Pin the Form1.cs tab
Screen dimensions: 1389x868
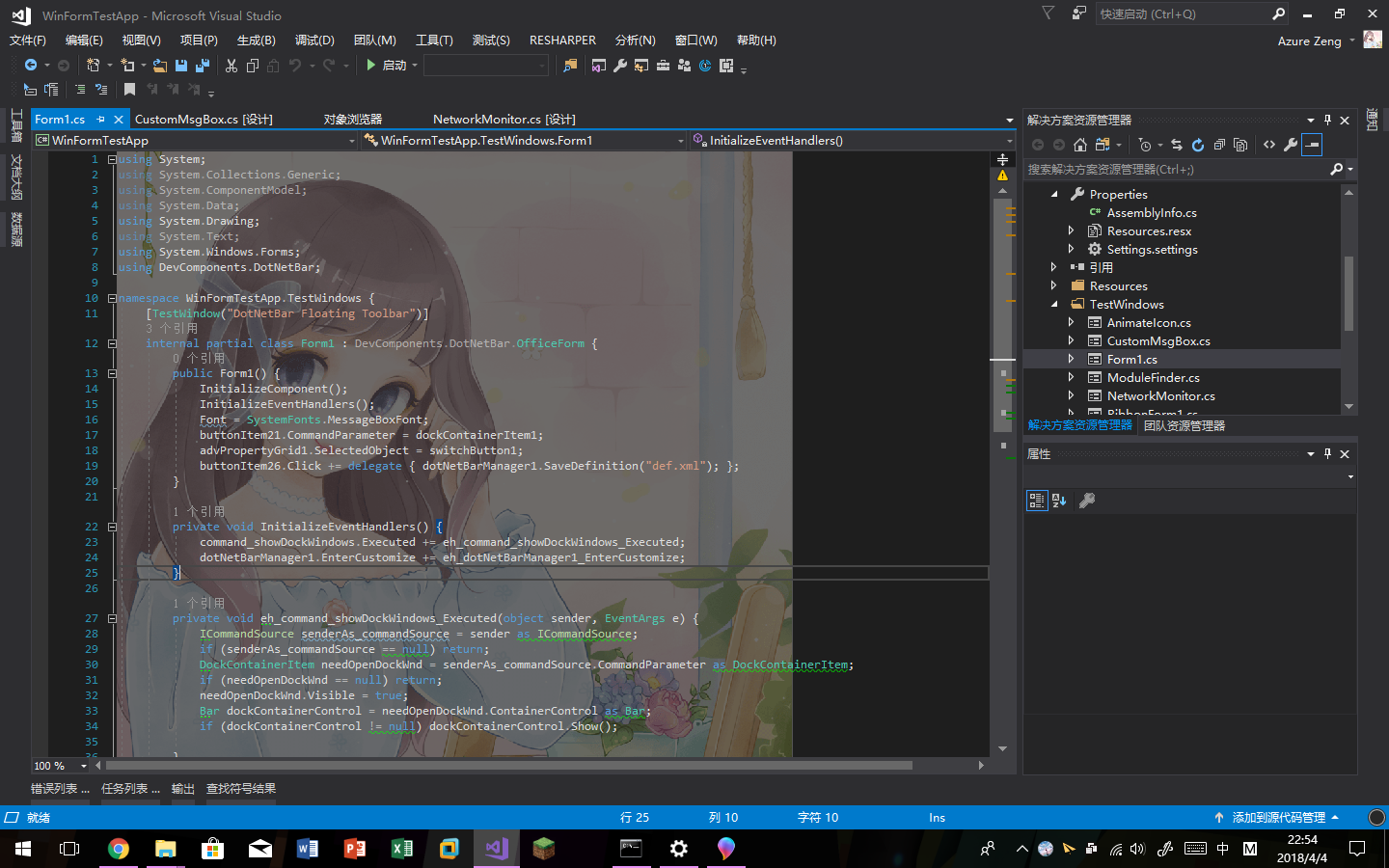99,120
